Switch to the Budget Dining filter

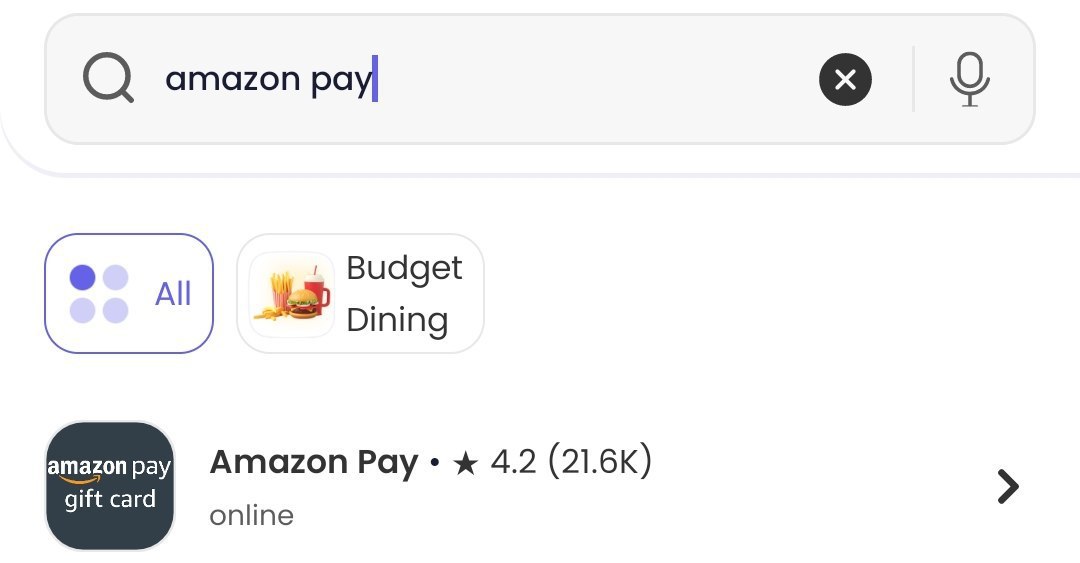coord(360,294)
